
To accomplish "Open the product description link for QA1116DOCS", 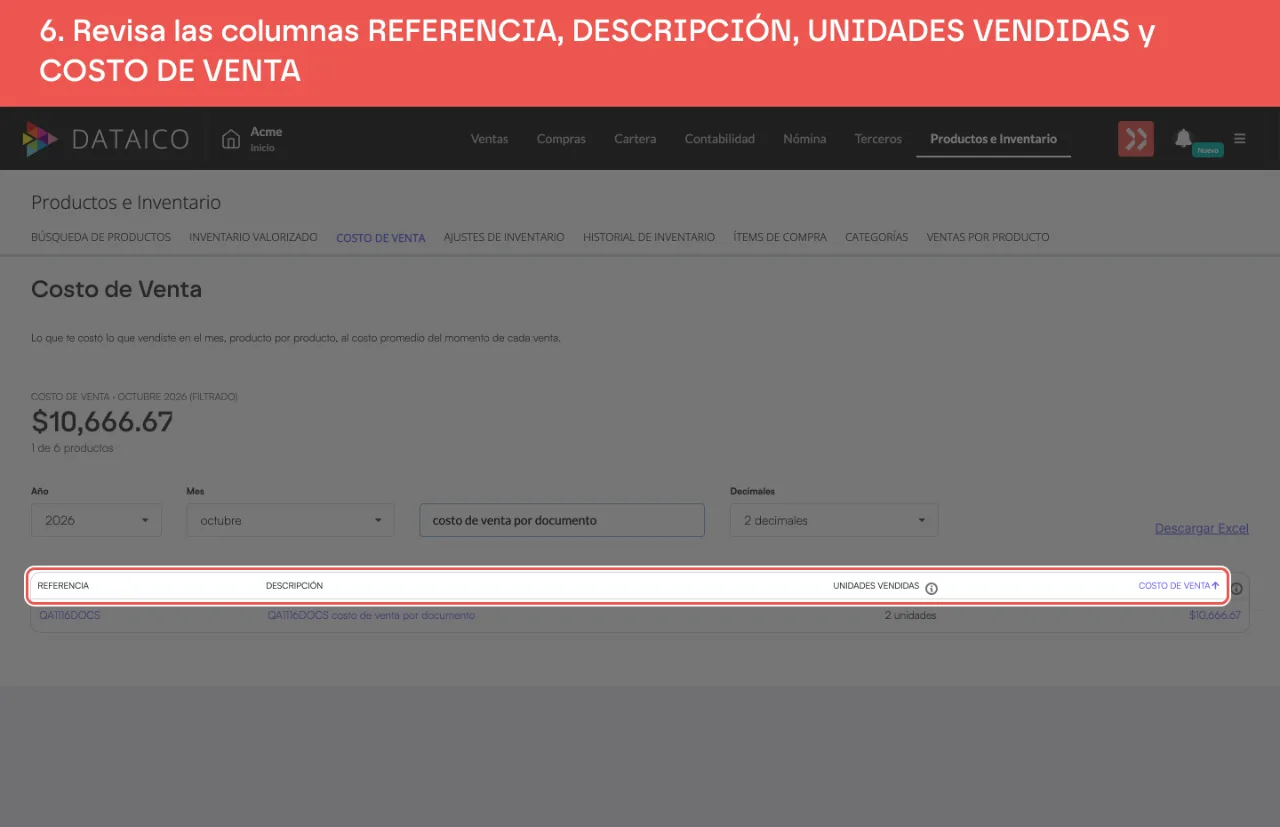I will point(371,615).
